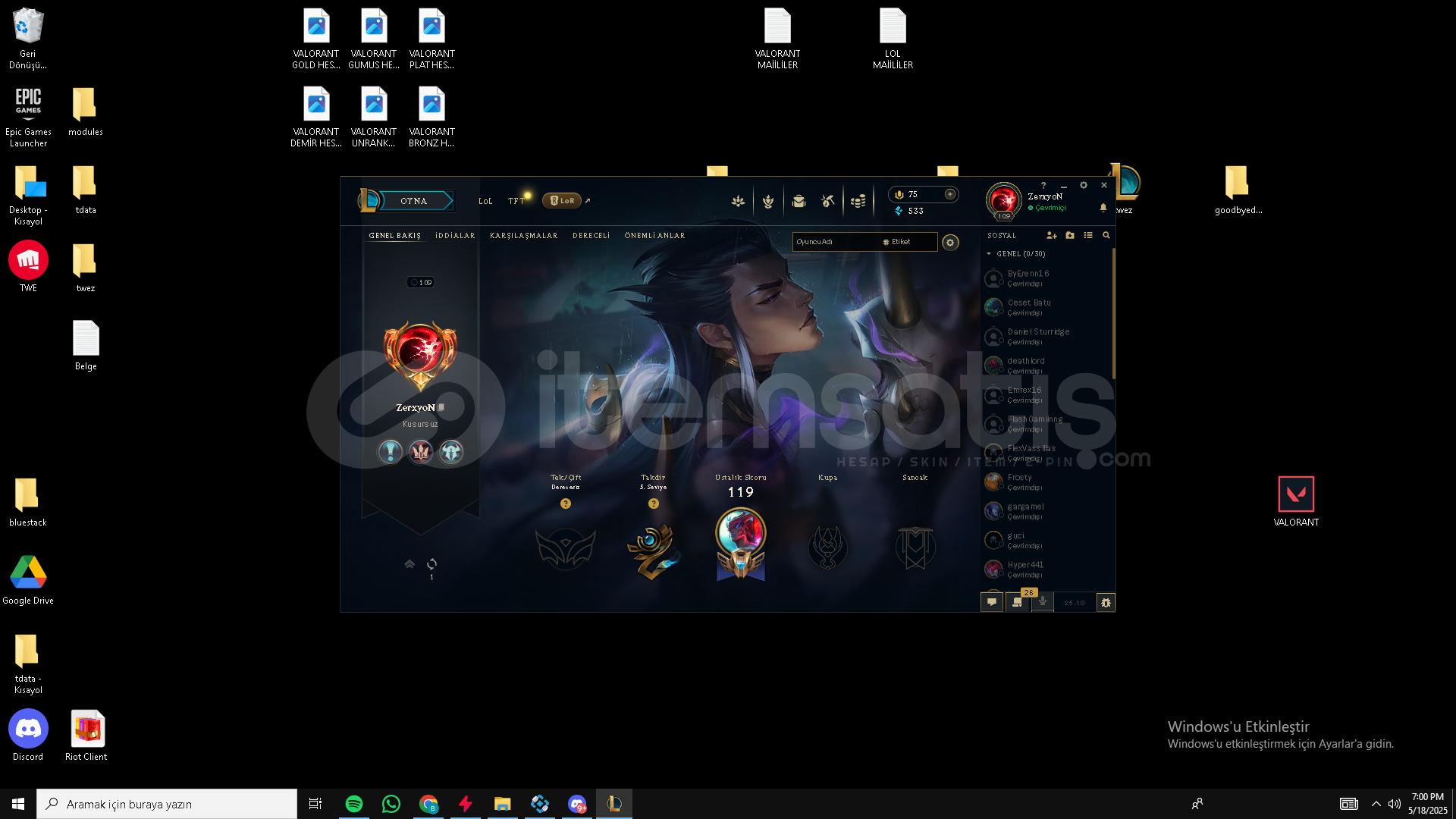This screenshot has height=819, width=1456.
Task: Click the taskbar search box
Action: (167, 804)
